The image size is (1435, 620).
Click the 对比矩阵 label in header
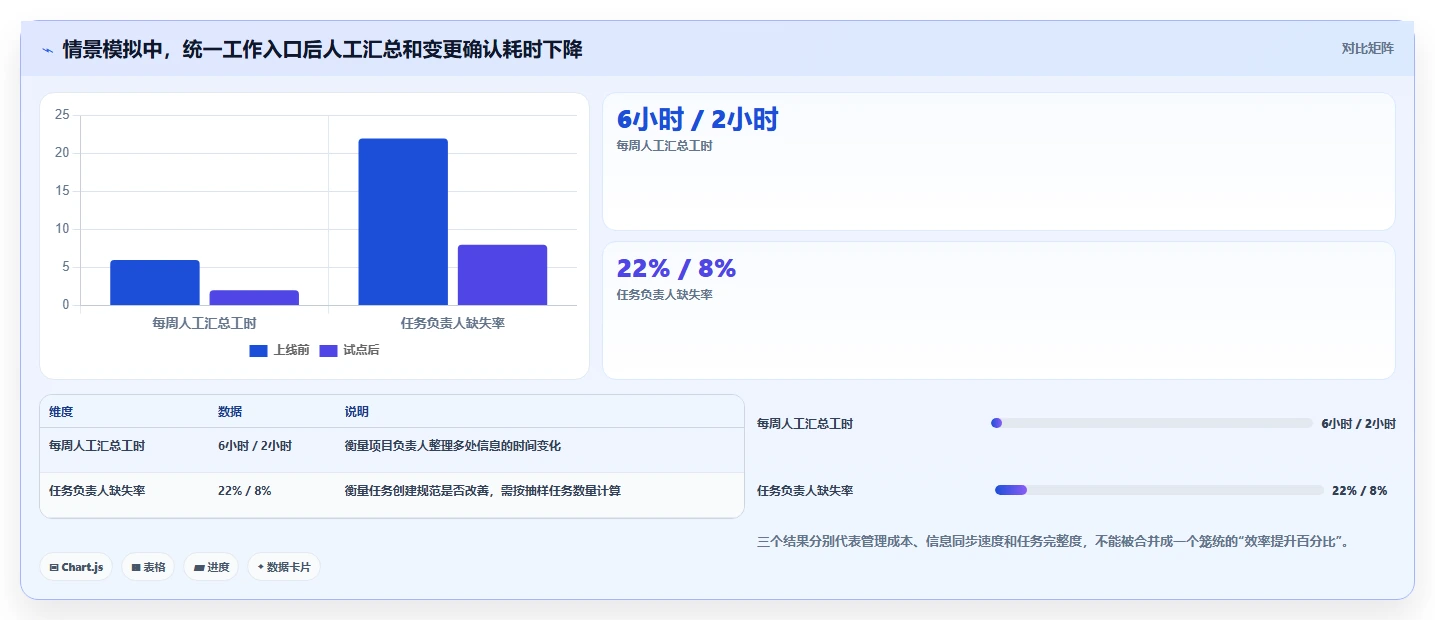click(1367, 48)
